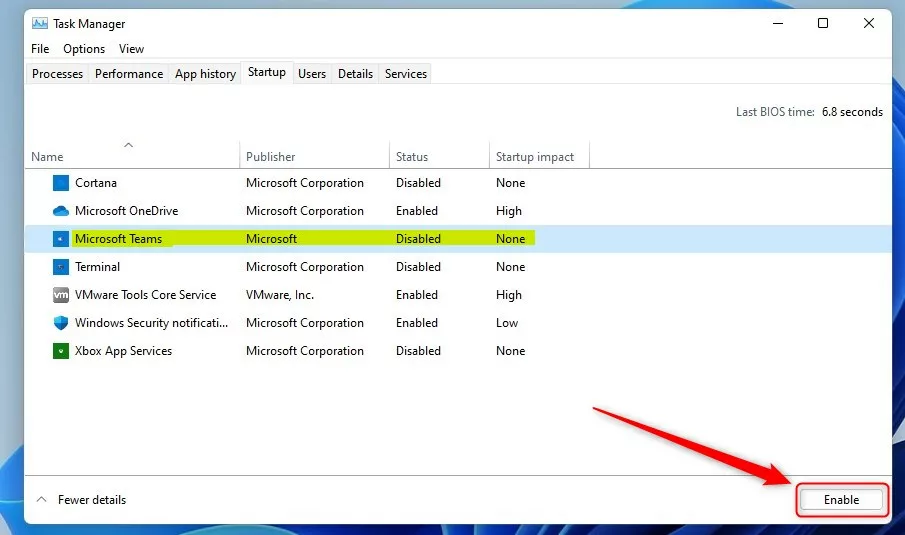This screenshot has width=905, height=535.
Task: Open the View menu
Action: pyautogui.click(x=131, y=49)
